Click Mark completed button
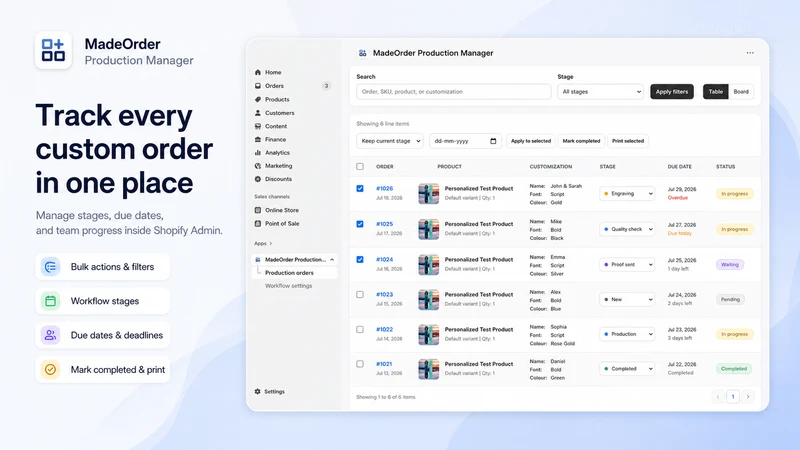Viewport: 800px width, 450px height. click(581, 141)
